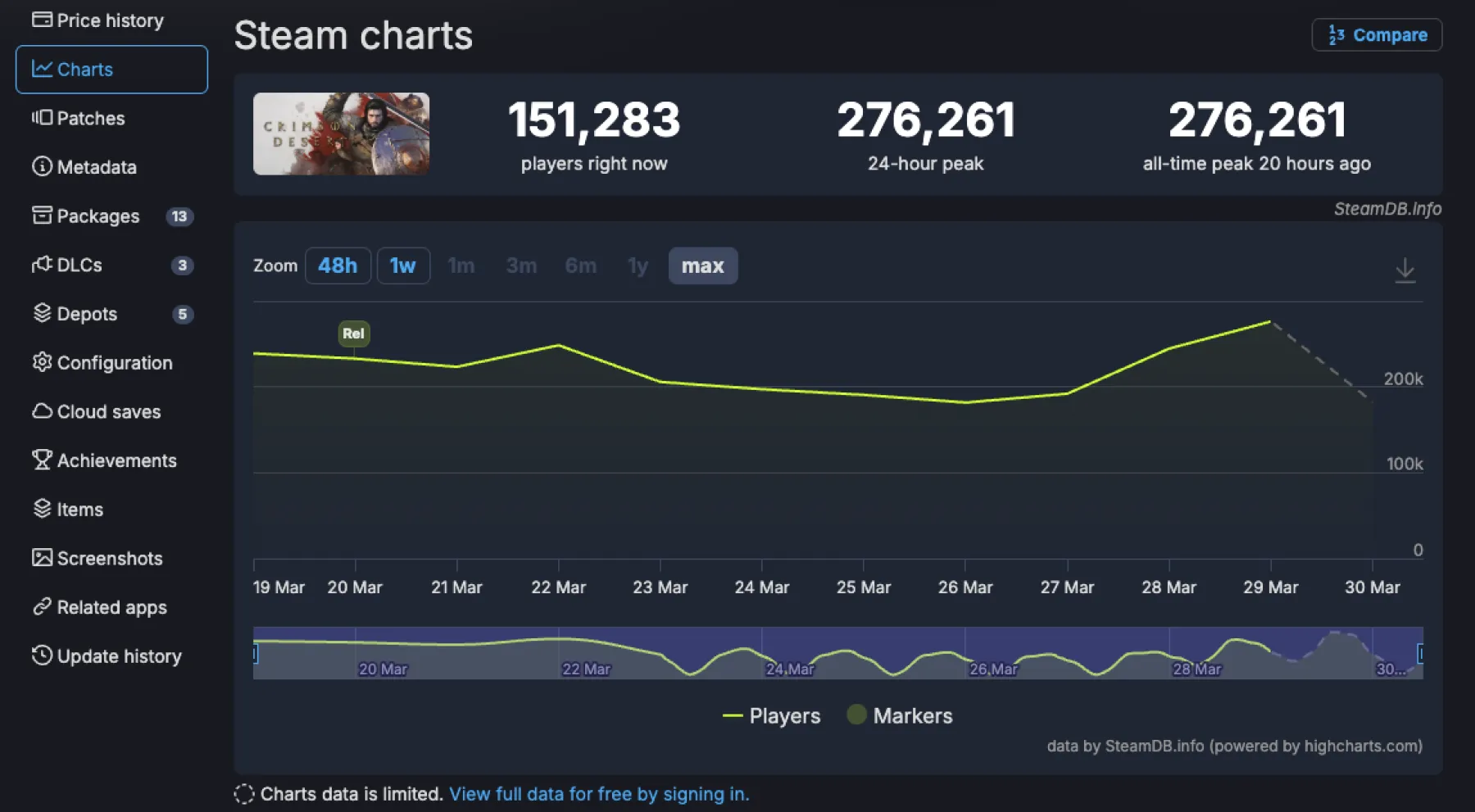
Task: View the Cloud saves tab label
Action: pyautogui.click(x=109, y=411)
